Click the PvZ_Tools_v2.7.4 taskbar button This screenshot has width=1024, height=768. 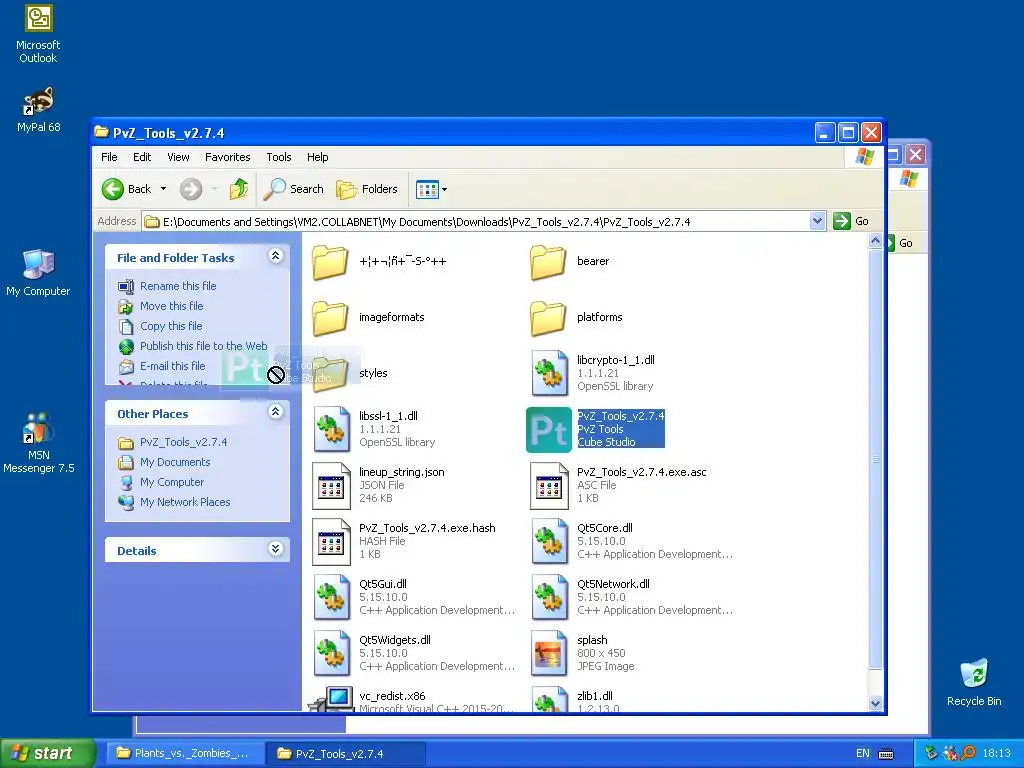coord(346,754)
